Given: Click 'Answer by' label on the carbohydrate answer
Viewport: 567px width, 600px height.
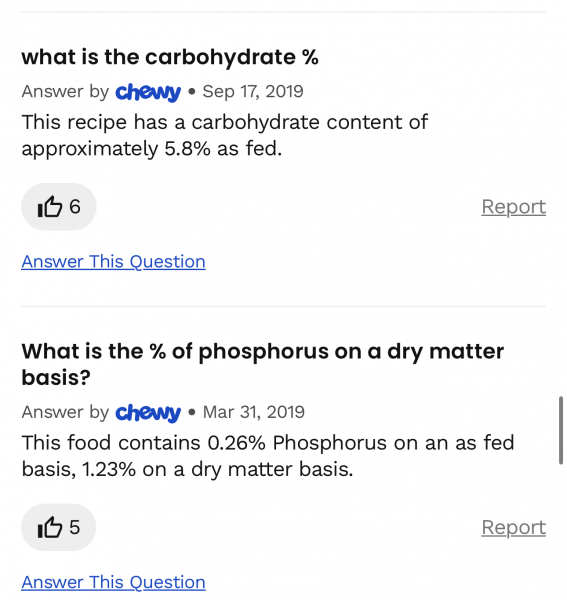Looking at the screenshot, I should pos(65,92).
